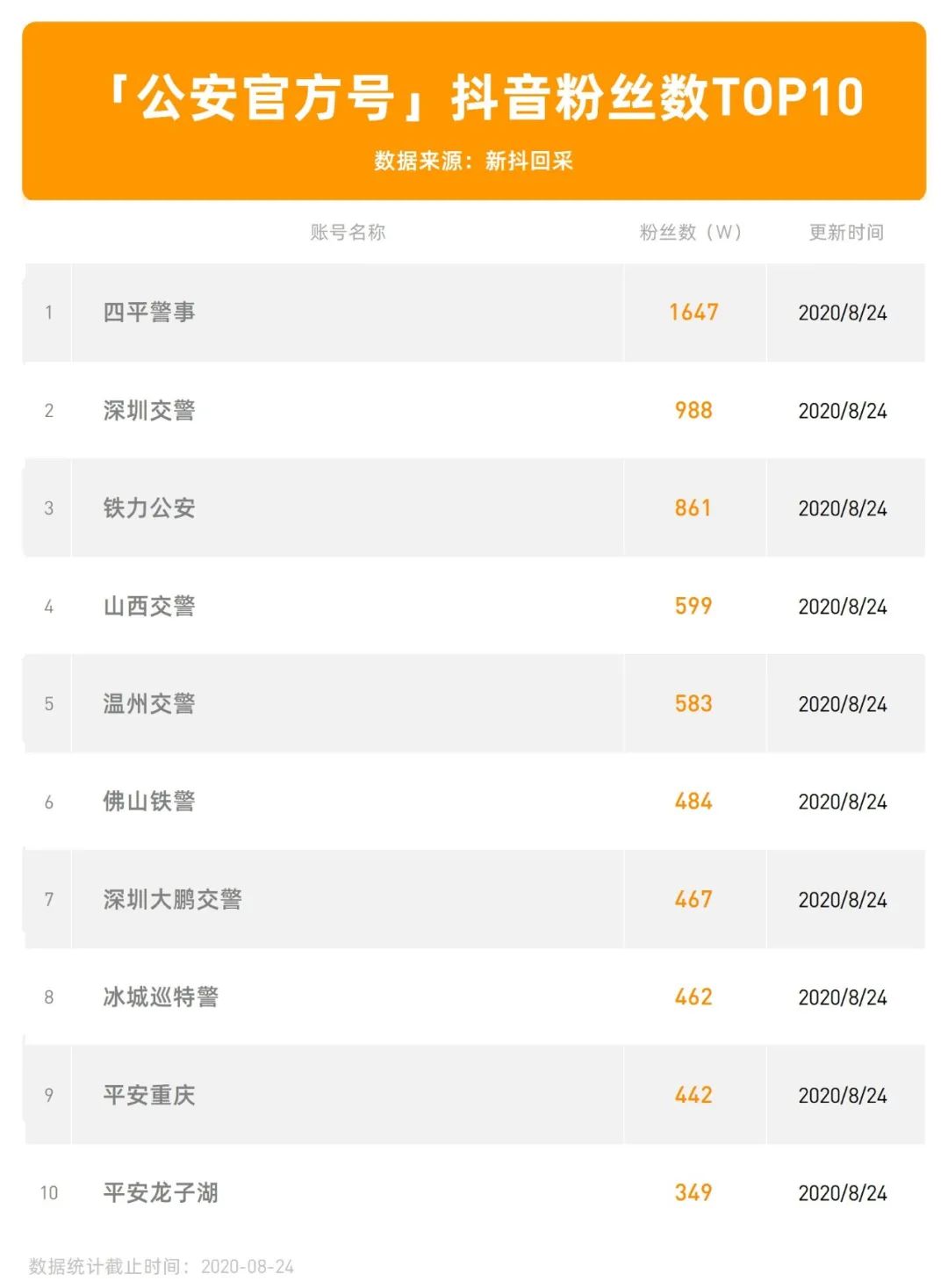Viewport: 948px width, 1288px height.
Task: Open the 平安重庆 account entry
Action: [x=149, y=1096]
